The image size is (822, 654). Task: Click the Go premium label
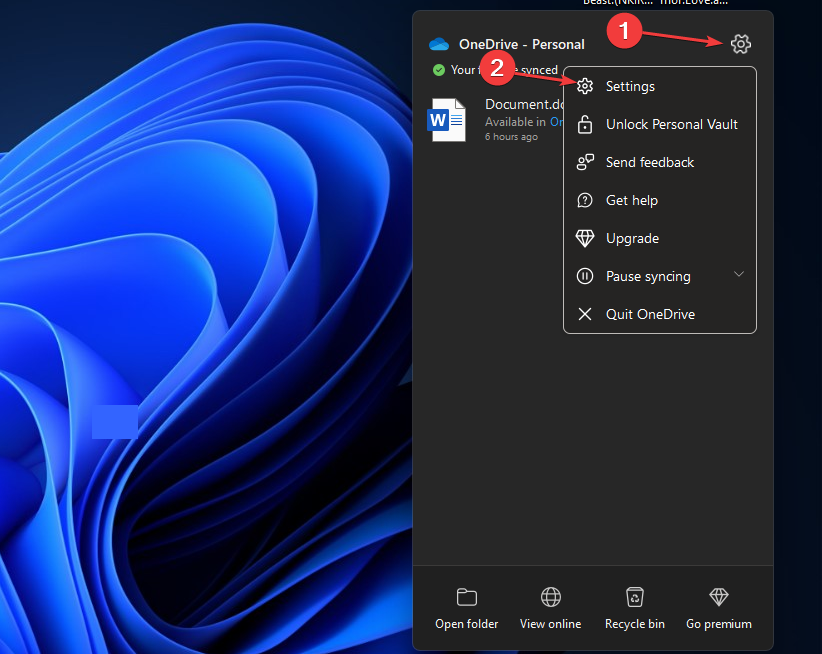pos(719,624)
